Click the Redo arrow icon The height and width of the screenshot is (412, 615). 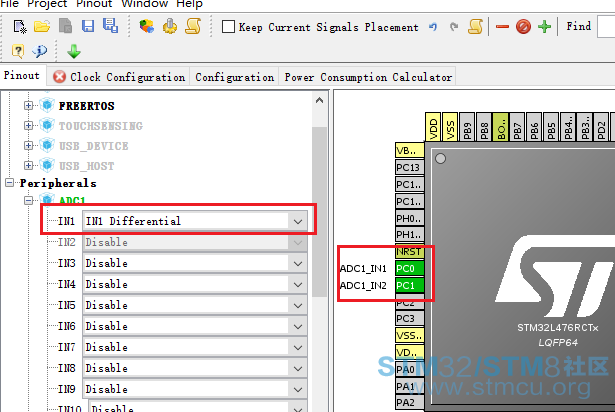point(454,27)
